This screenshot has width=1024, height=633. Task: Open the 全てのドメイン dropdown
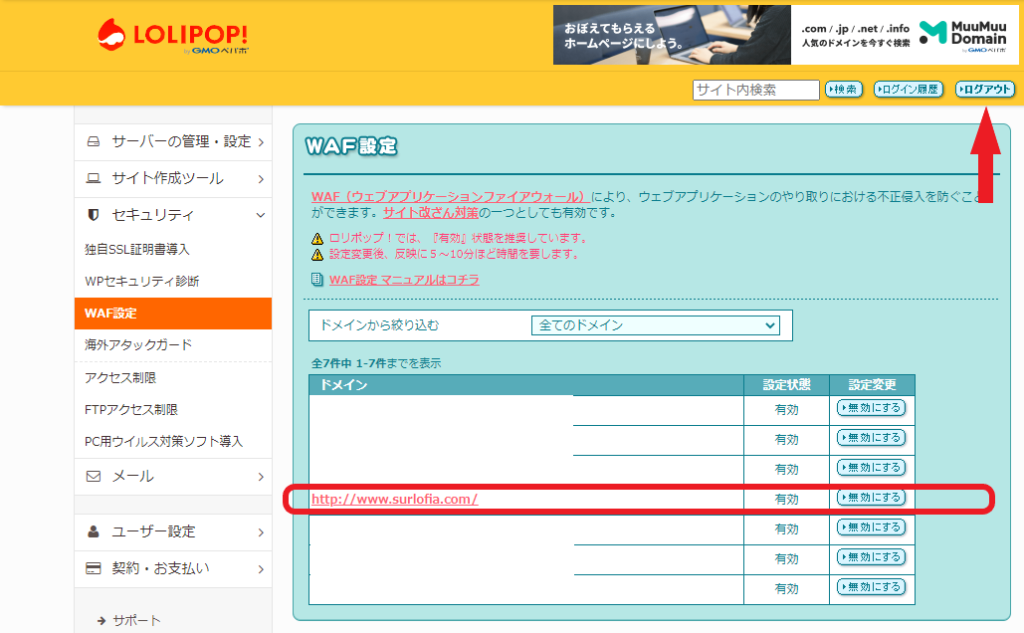[655, 325]
